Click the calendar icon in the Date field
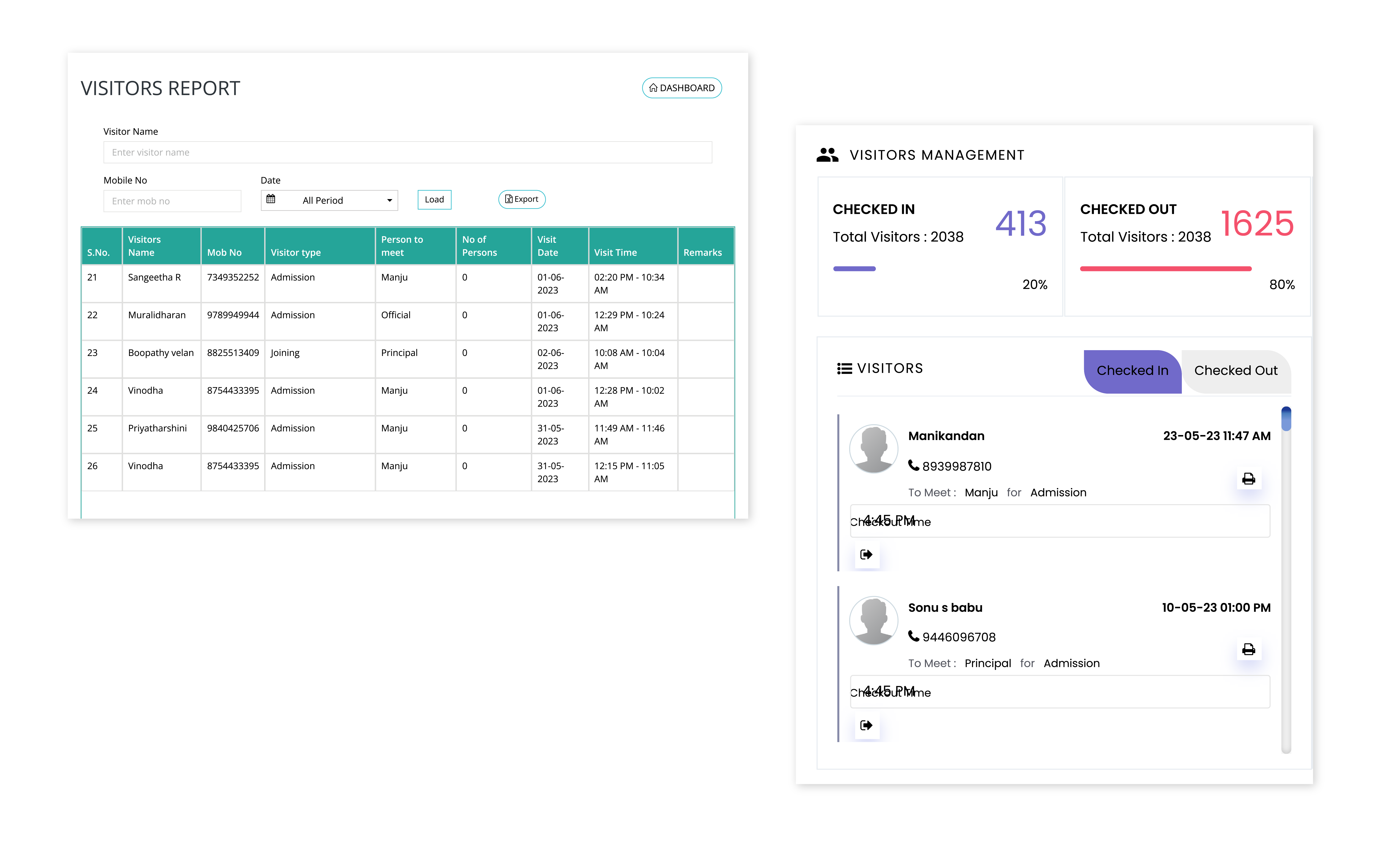The width and height of the screenshot is (1393, 868). click(271, 199)
